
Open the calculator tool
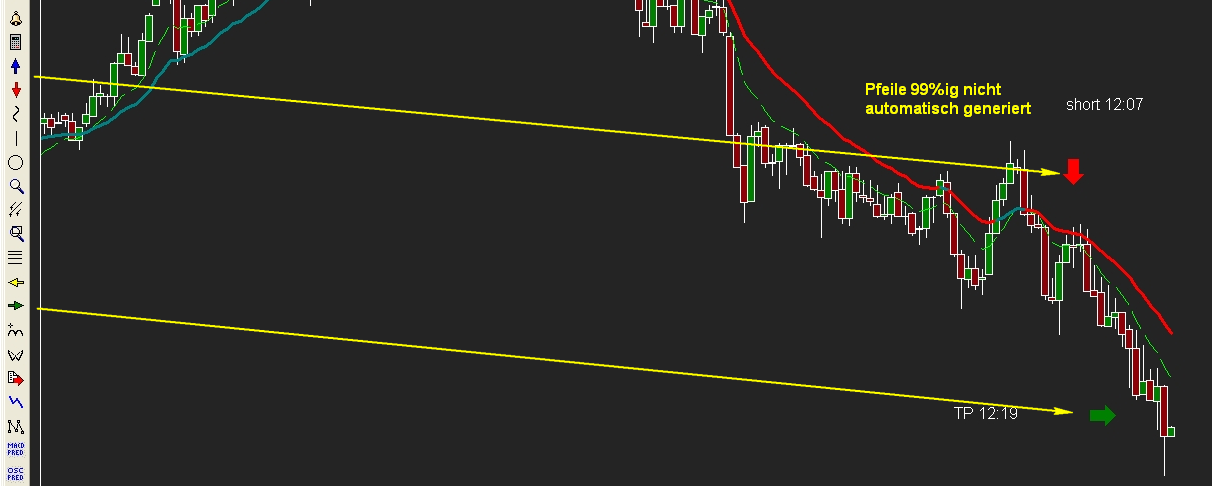coord(15,41)
